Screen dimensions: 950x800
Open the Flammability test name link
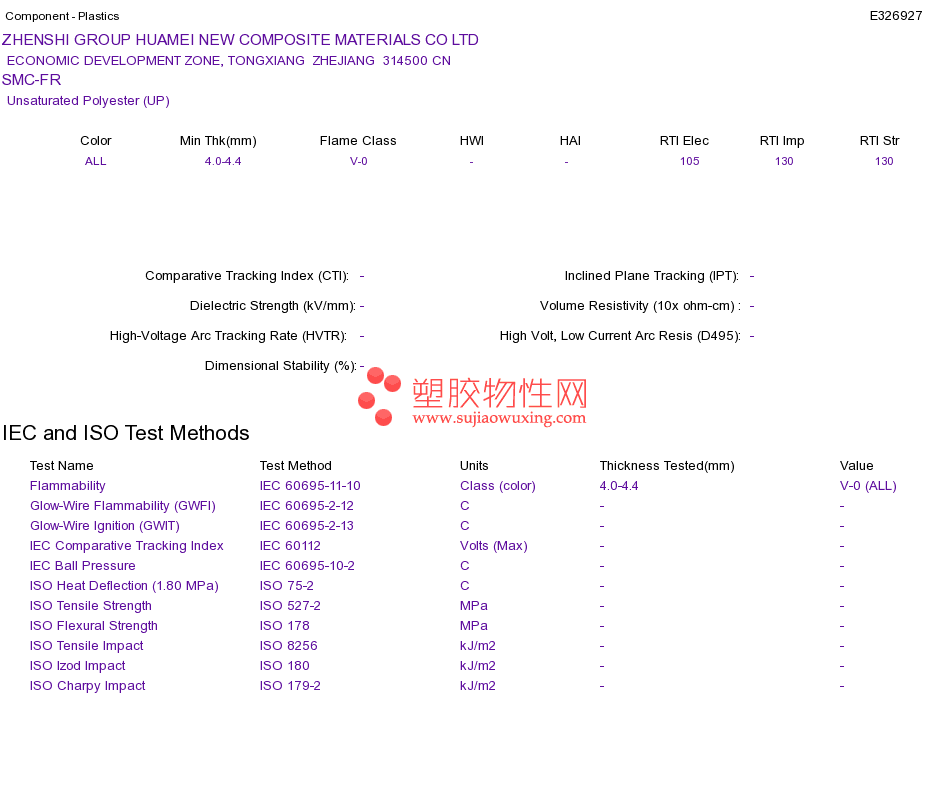click(x=67, y=486)
